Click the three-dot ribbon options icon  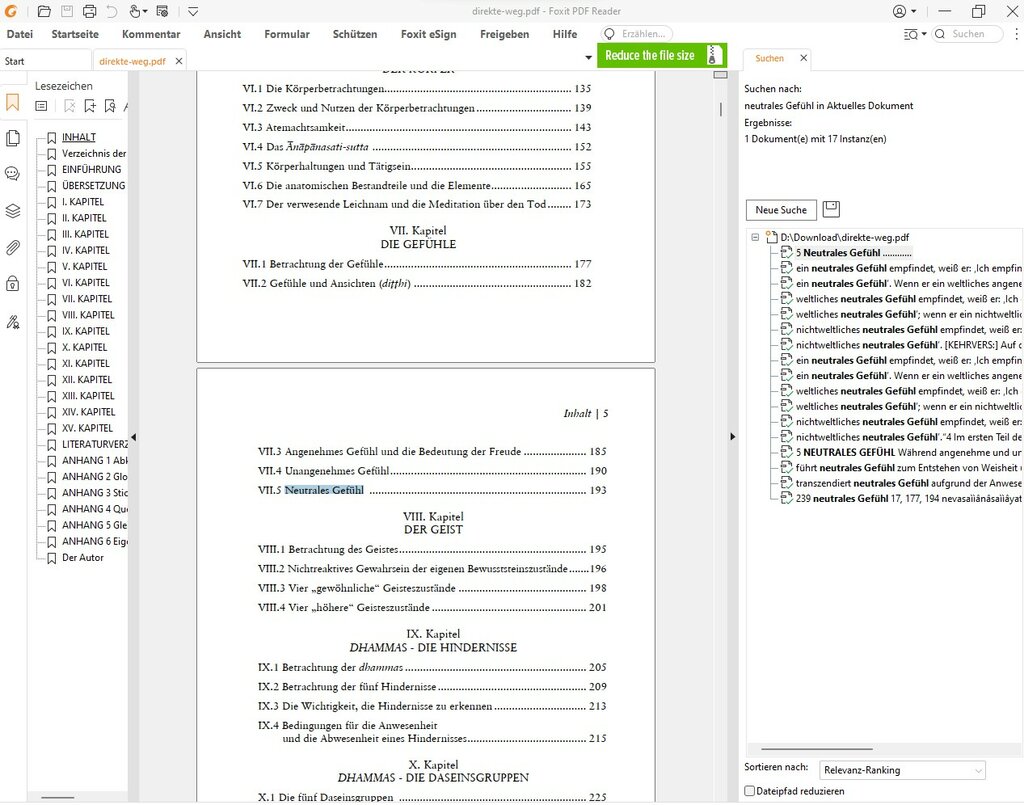coord(1016,34)
